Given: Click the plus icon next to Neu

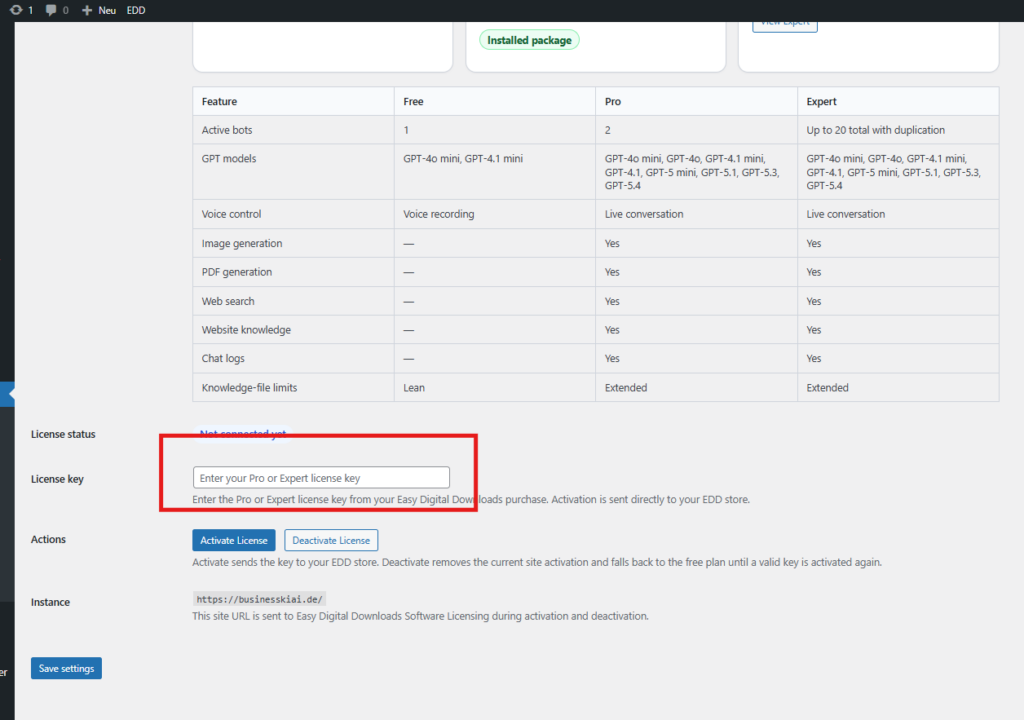Looking at the screenshot, I should [x=87, y=10].
